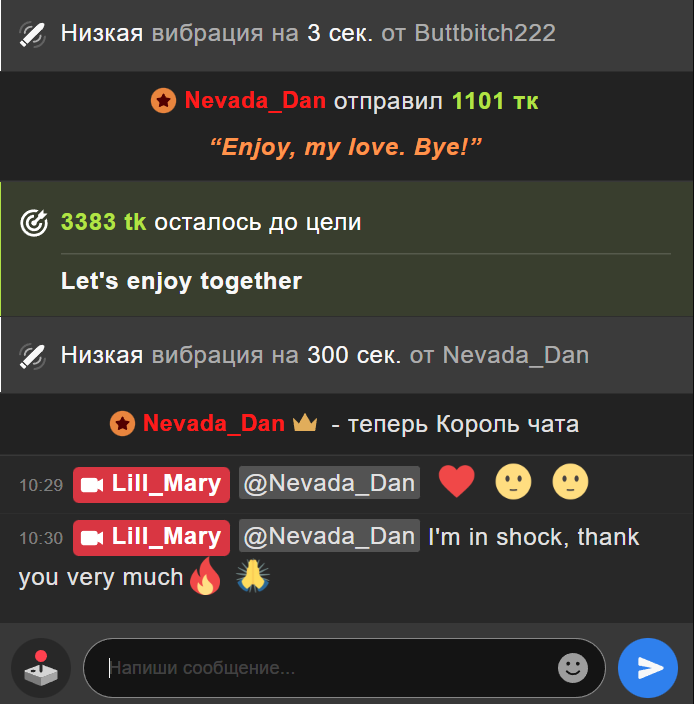Click Nevada_Dan in King of chat notice

214,423
